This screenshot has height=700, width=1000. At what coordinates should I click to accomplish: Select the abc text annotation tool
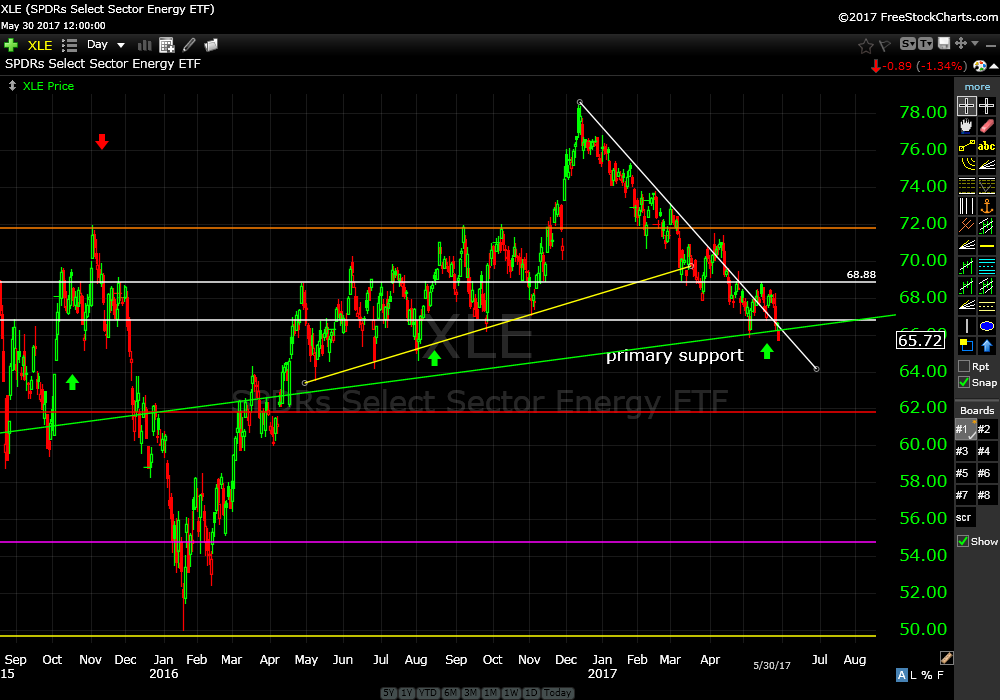987,146
